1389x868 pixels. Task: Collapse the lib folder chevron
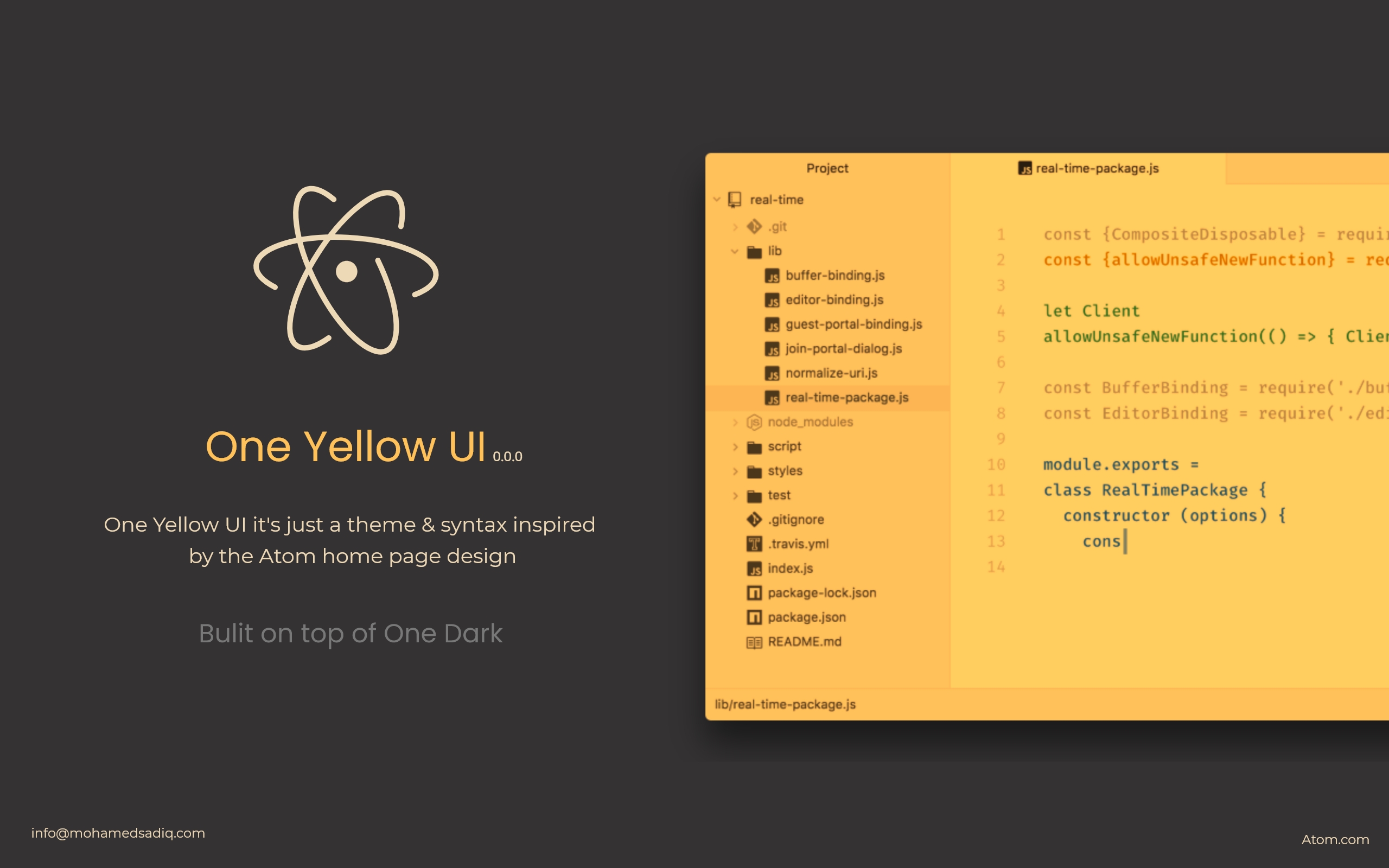[735, 251]
